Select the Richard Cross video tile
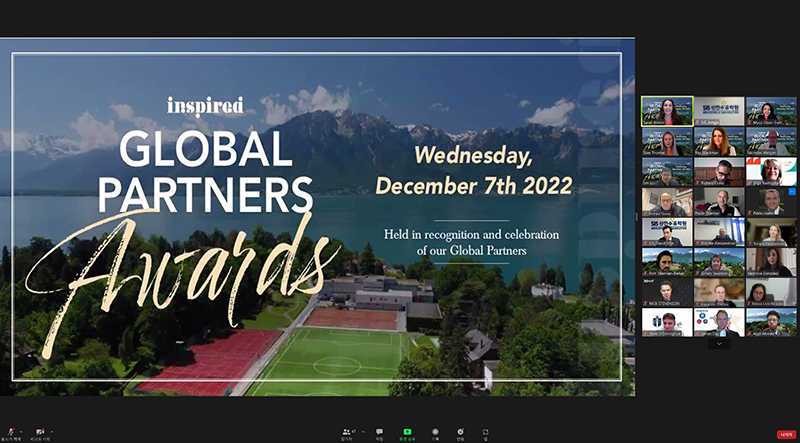This screenshot has height=443, width=800. point(719,171)
